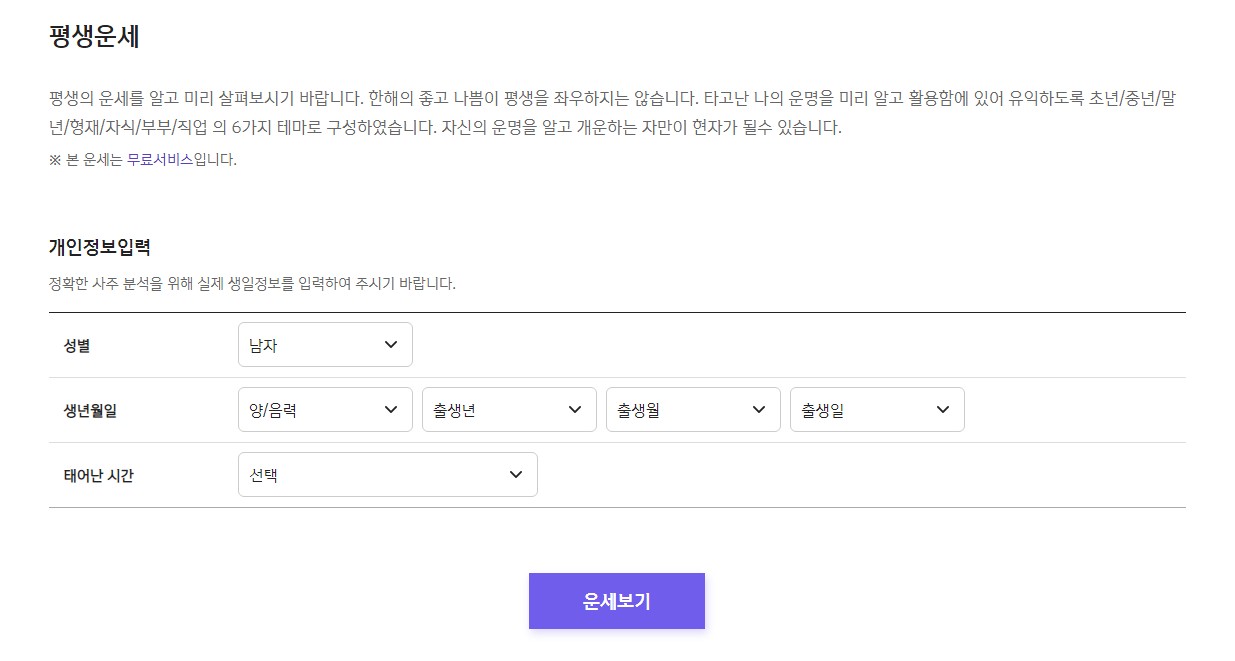The image size is (1235, 661).
Task: Open the 선택 birth time dropdown
Action: (x=388, y=474)
